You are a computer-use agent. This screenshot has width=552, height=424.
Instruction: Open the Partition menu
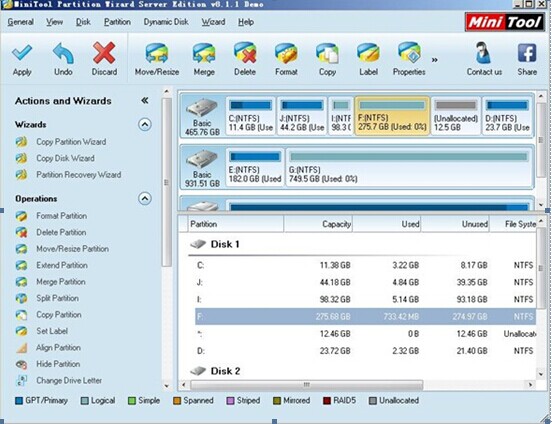[117, 22]
